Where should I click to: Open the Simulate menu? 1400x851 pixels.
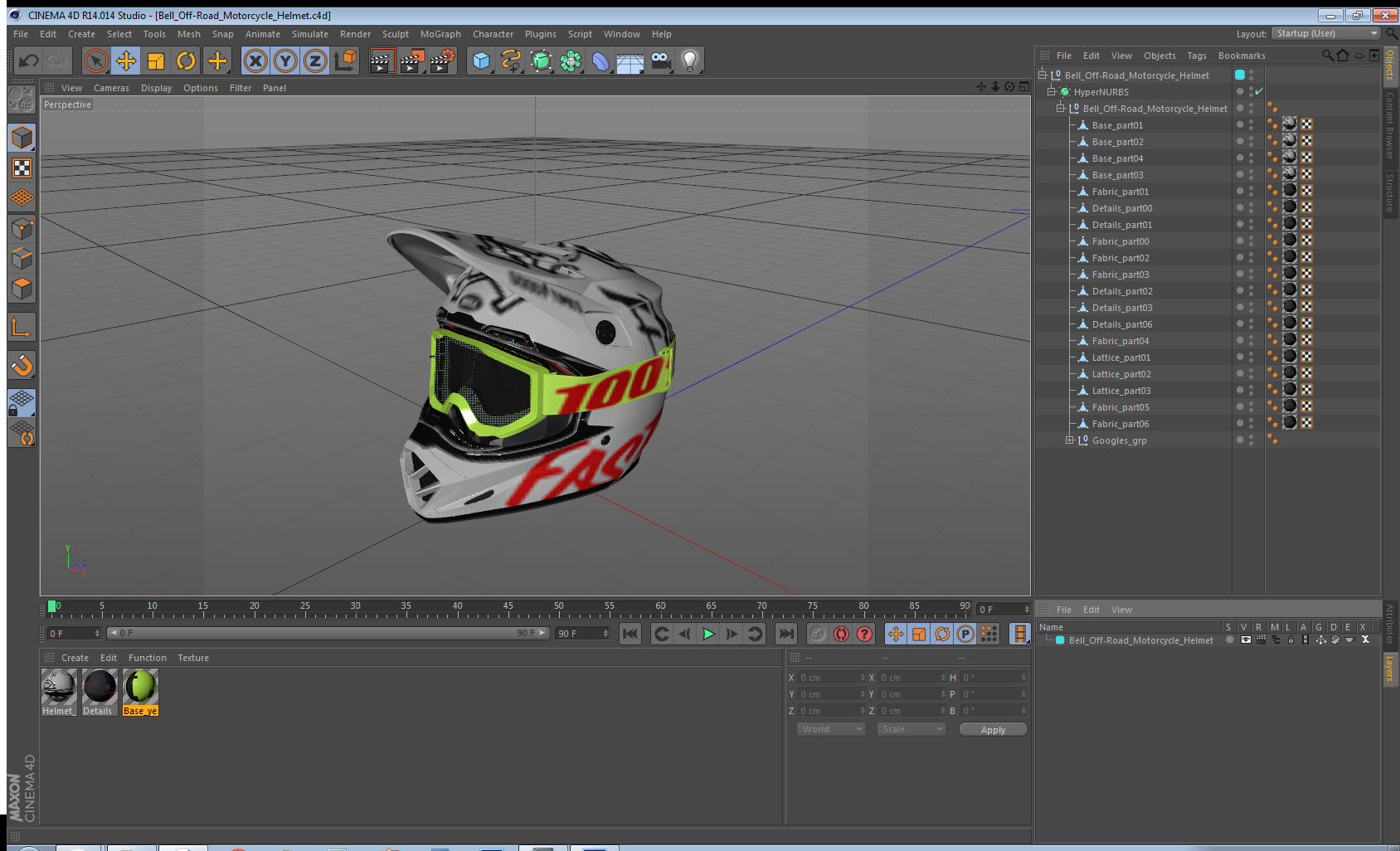pos(310,34)
